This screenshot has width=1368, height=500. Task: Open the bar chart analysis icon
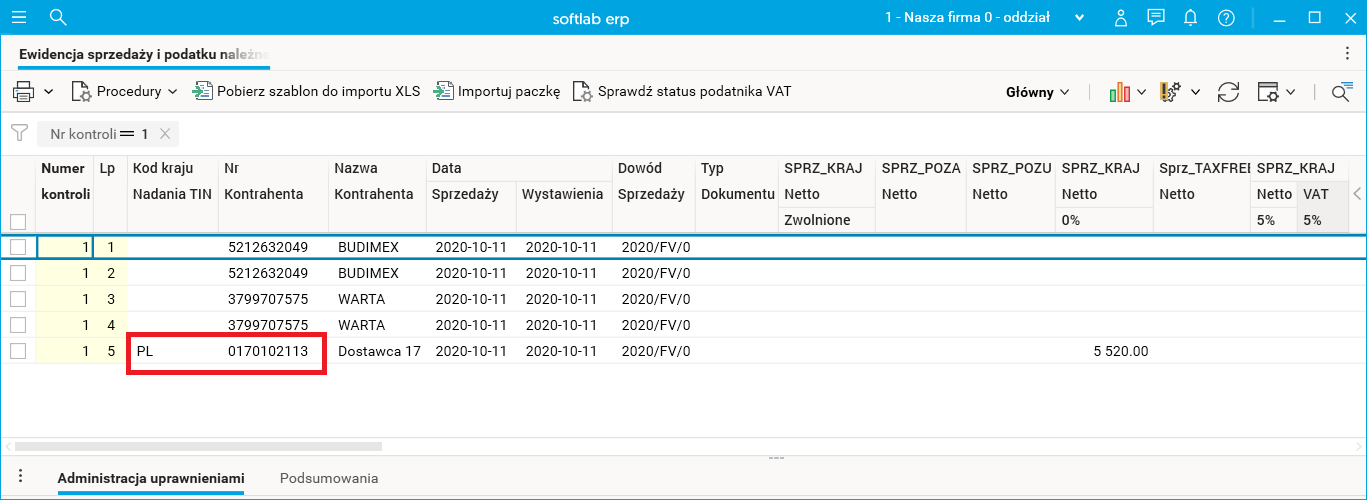pos(1120,92)
